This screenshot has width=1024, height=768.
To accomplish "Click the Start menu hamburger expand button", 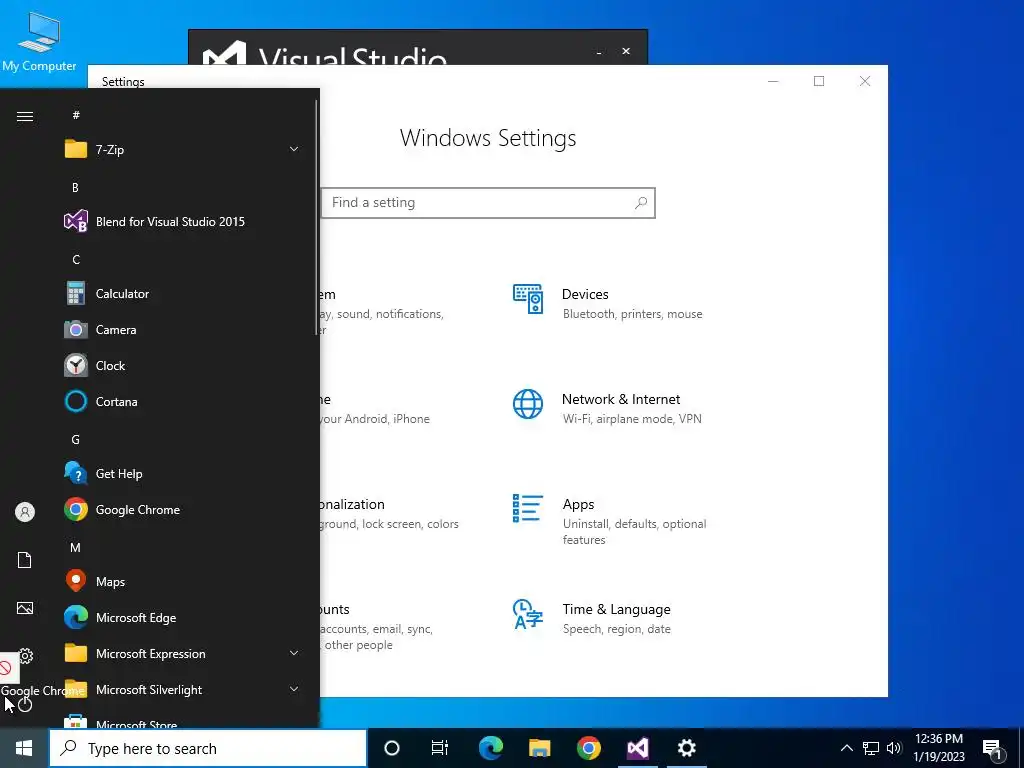I will pos(25,116).
